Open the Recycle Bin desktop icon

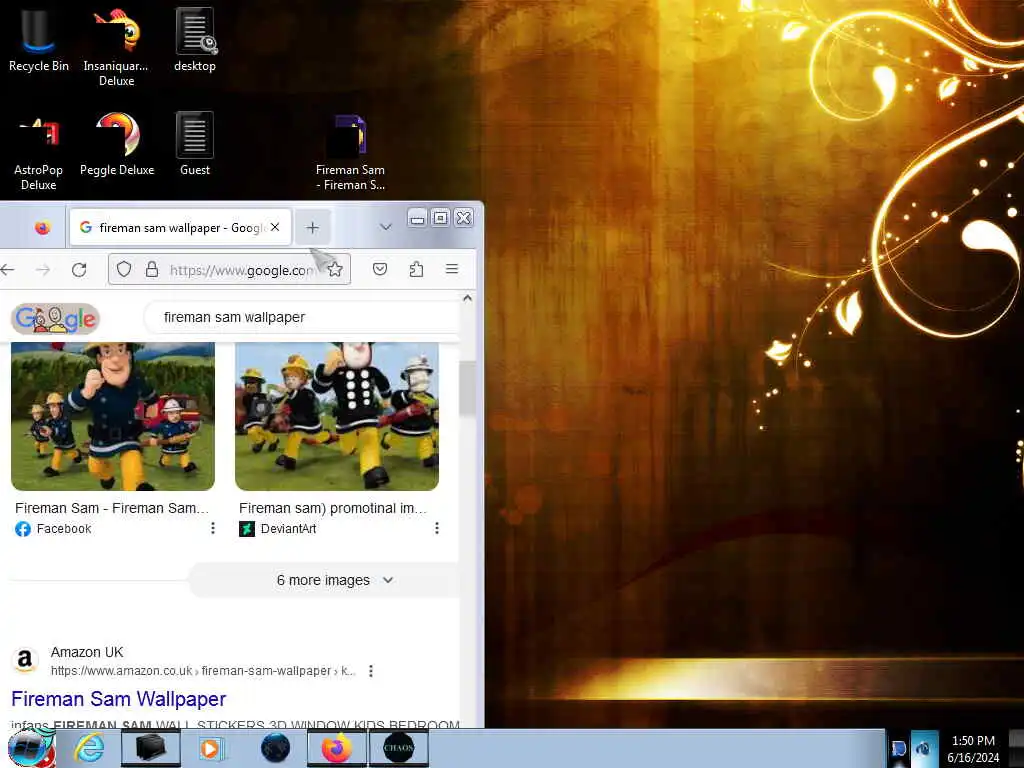click(x=39, y=39)
